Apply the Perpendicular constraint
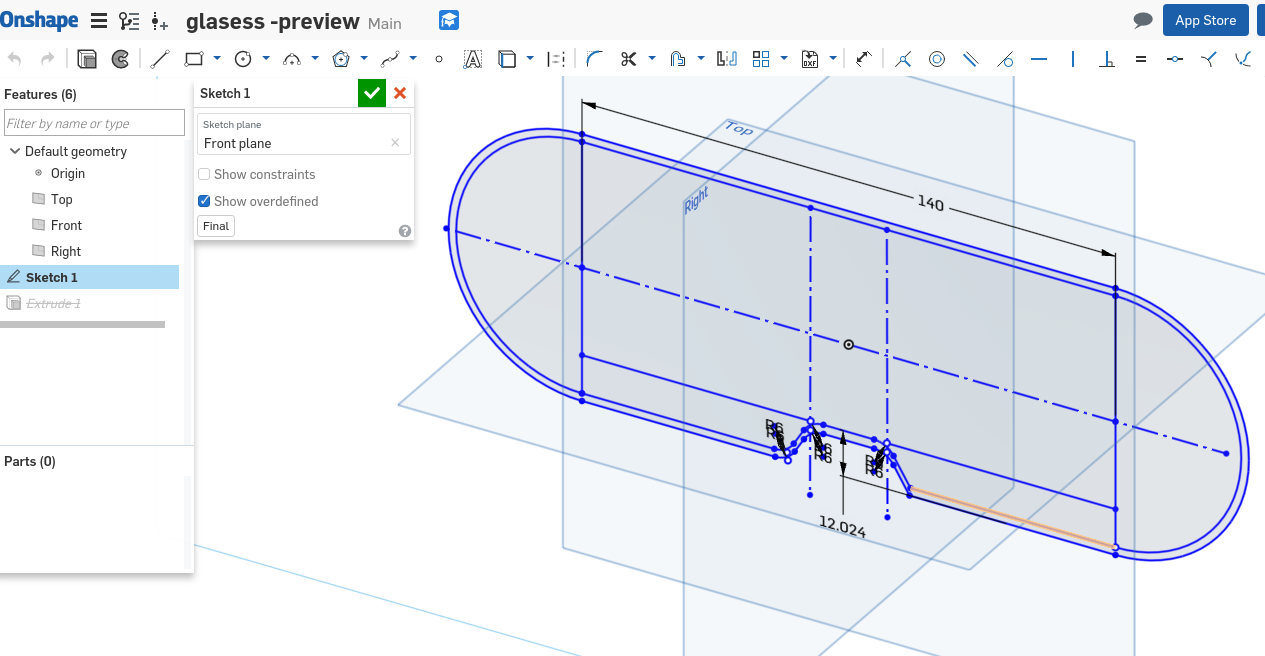Image resolution: width=1265 pixels, height=656 pixels. (x=1107, y=59)
